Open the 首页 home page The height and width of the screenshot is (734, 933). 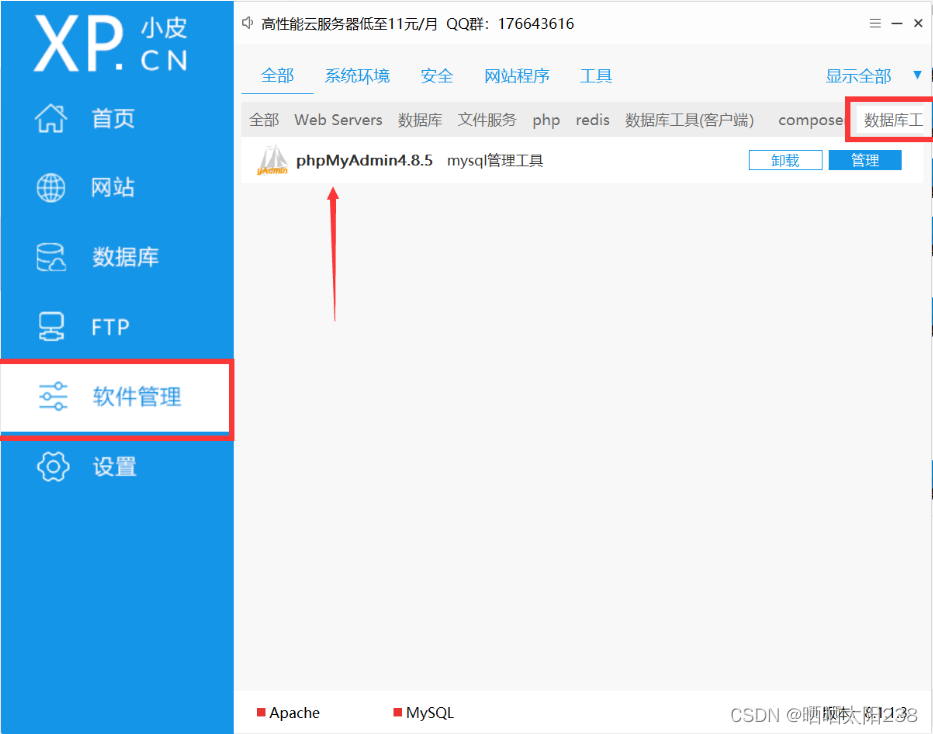pos(90,118)
